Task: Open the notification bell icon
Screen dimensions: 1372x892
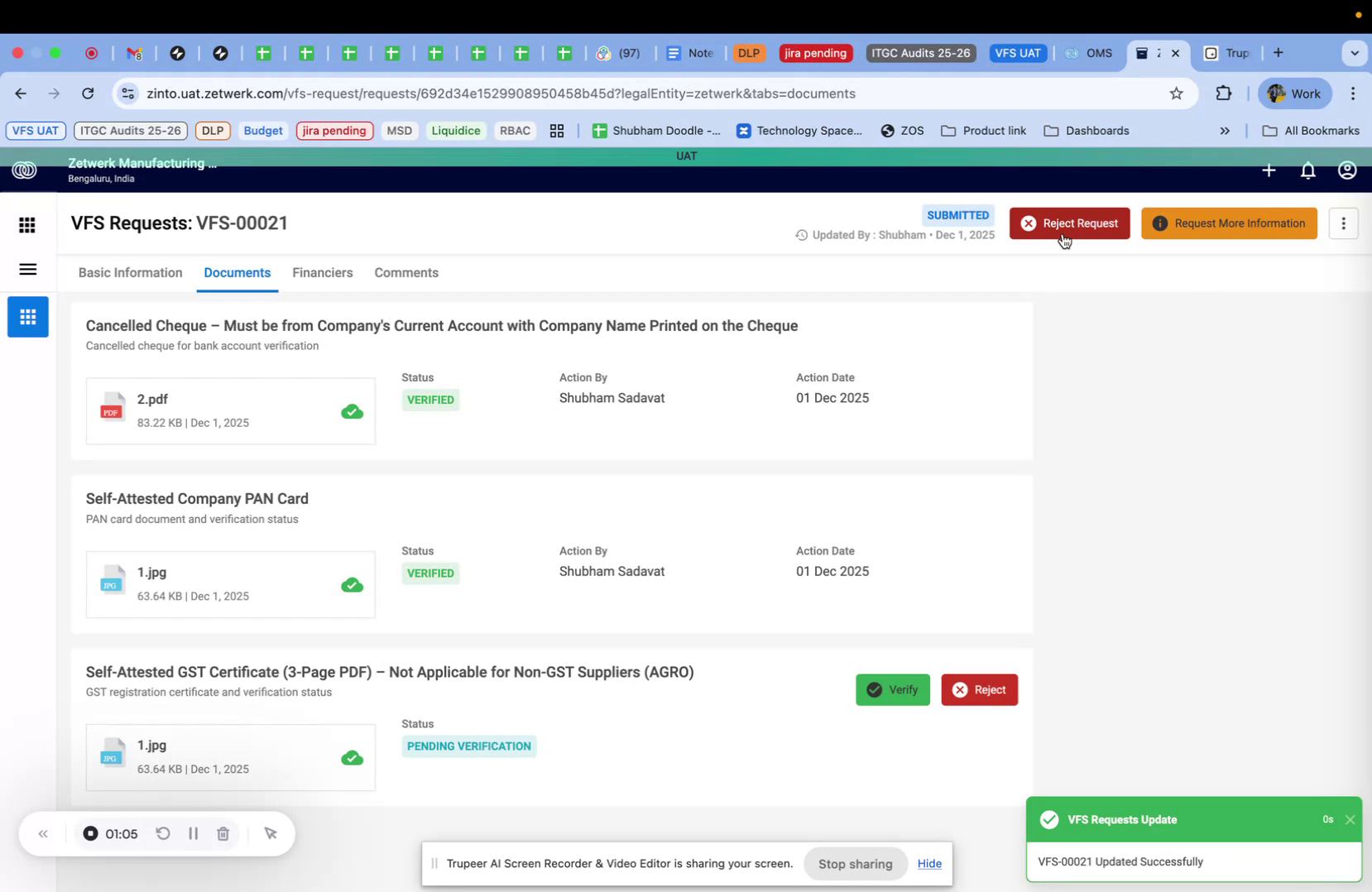Action: click(x=1307, y=170)
